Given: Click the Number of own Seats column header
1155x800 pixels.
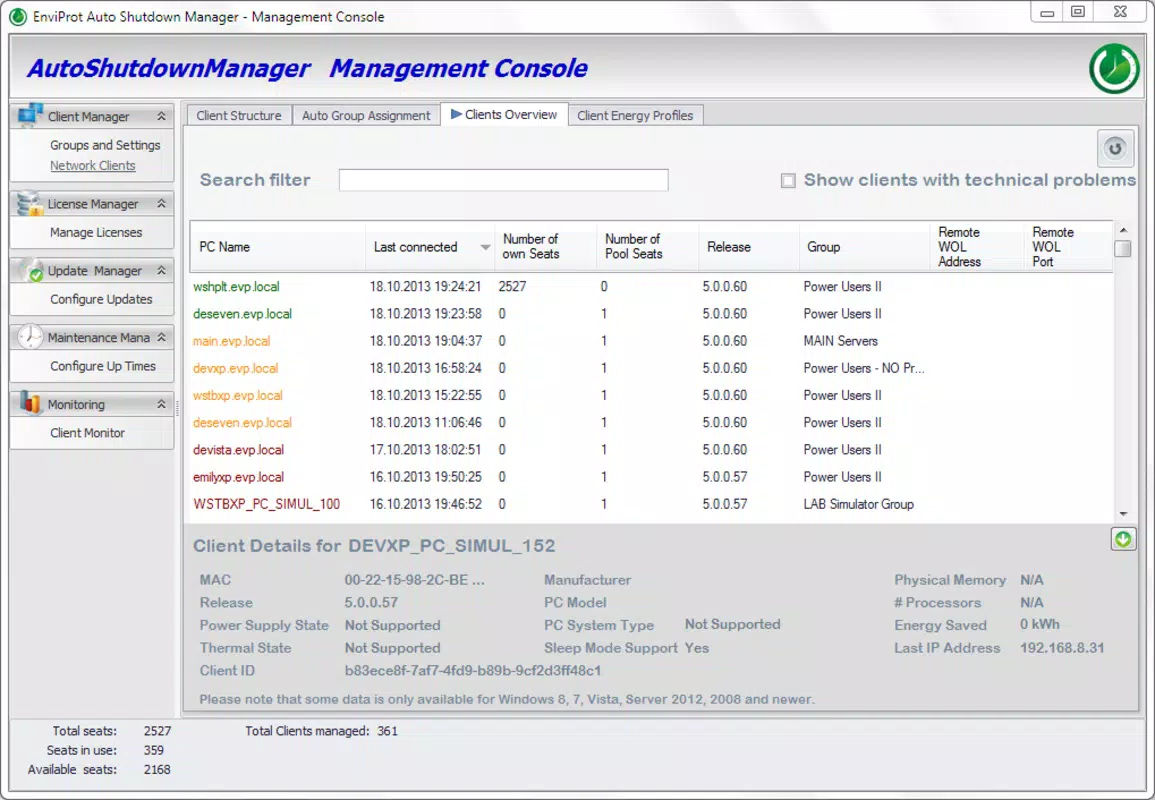Looking at the screenshot, I should tap(546, 247).
